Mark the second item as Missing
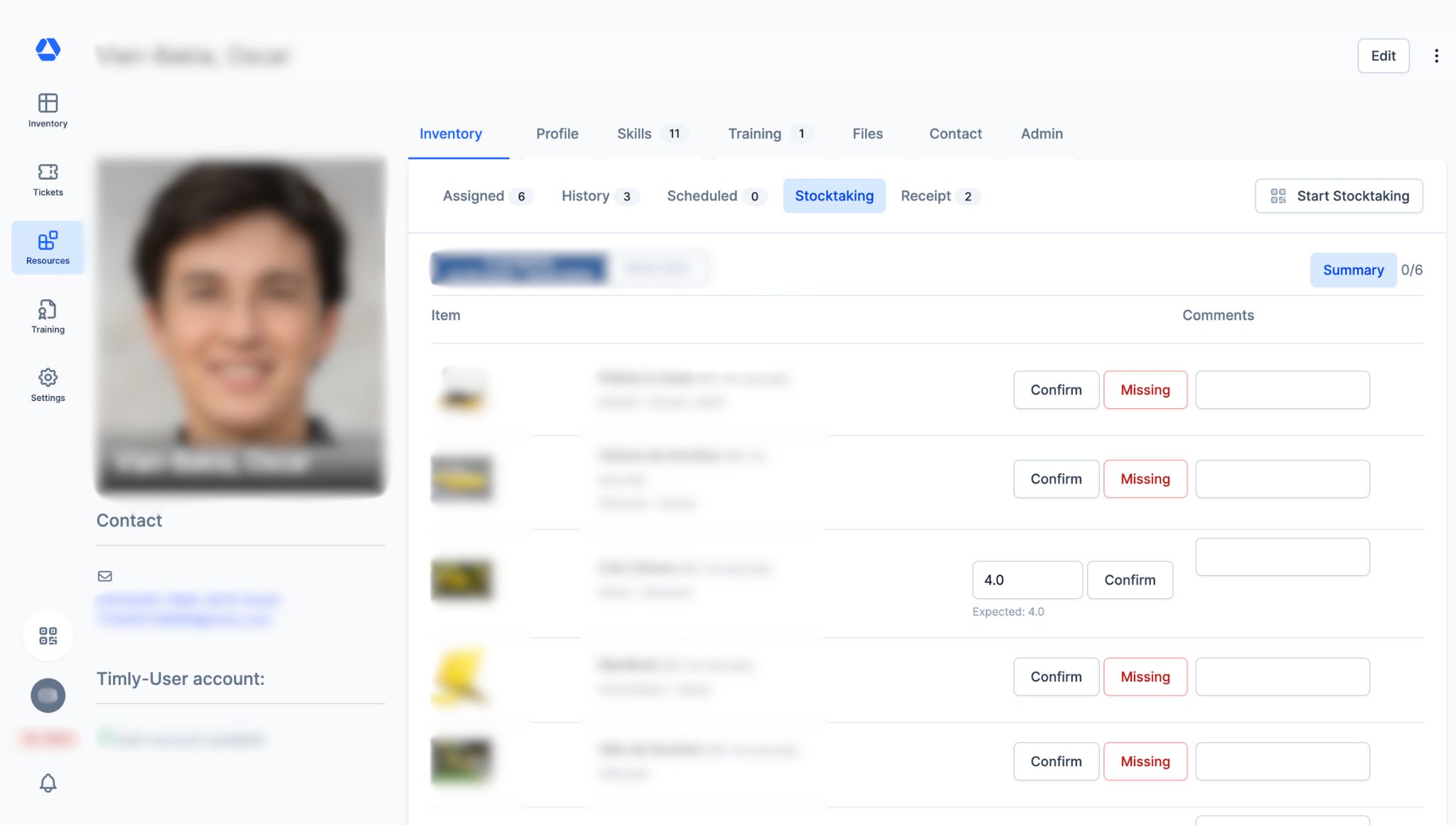Screen dimensions: 1456x825 point(1145,479)
